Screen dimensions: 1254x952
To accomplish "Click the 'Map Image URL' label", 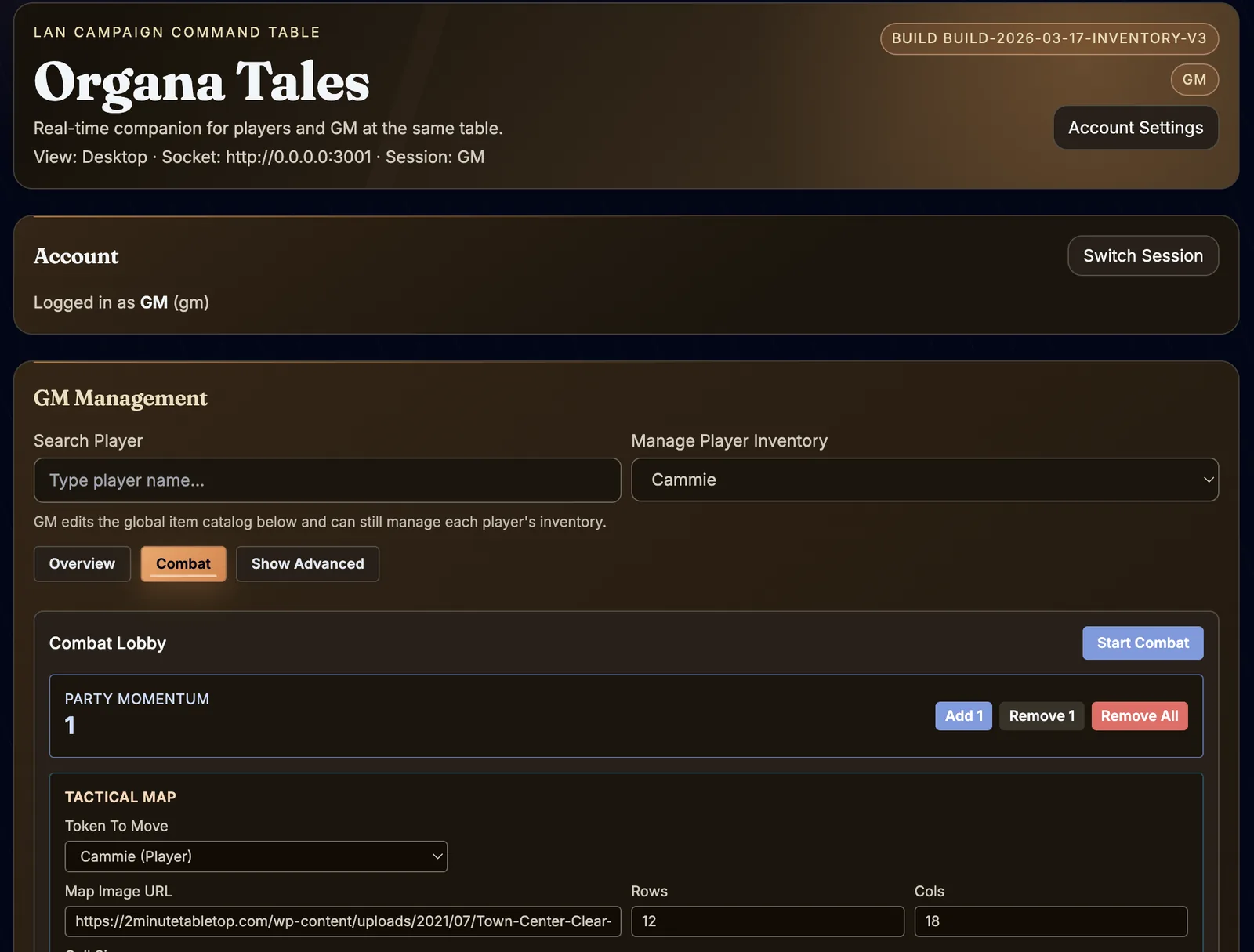I will point(118,891).
